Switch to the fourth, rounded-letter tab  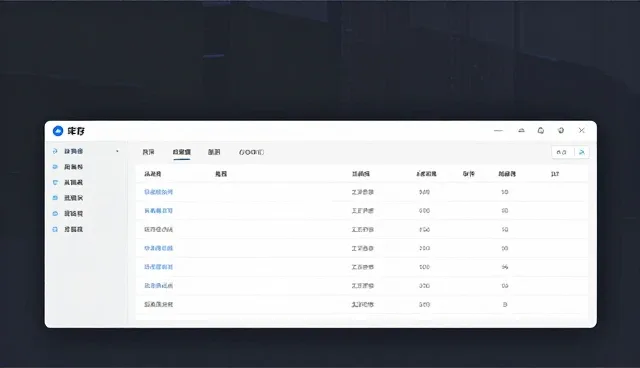[251, 152]
